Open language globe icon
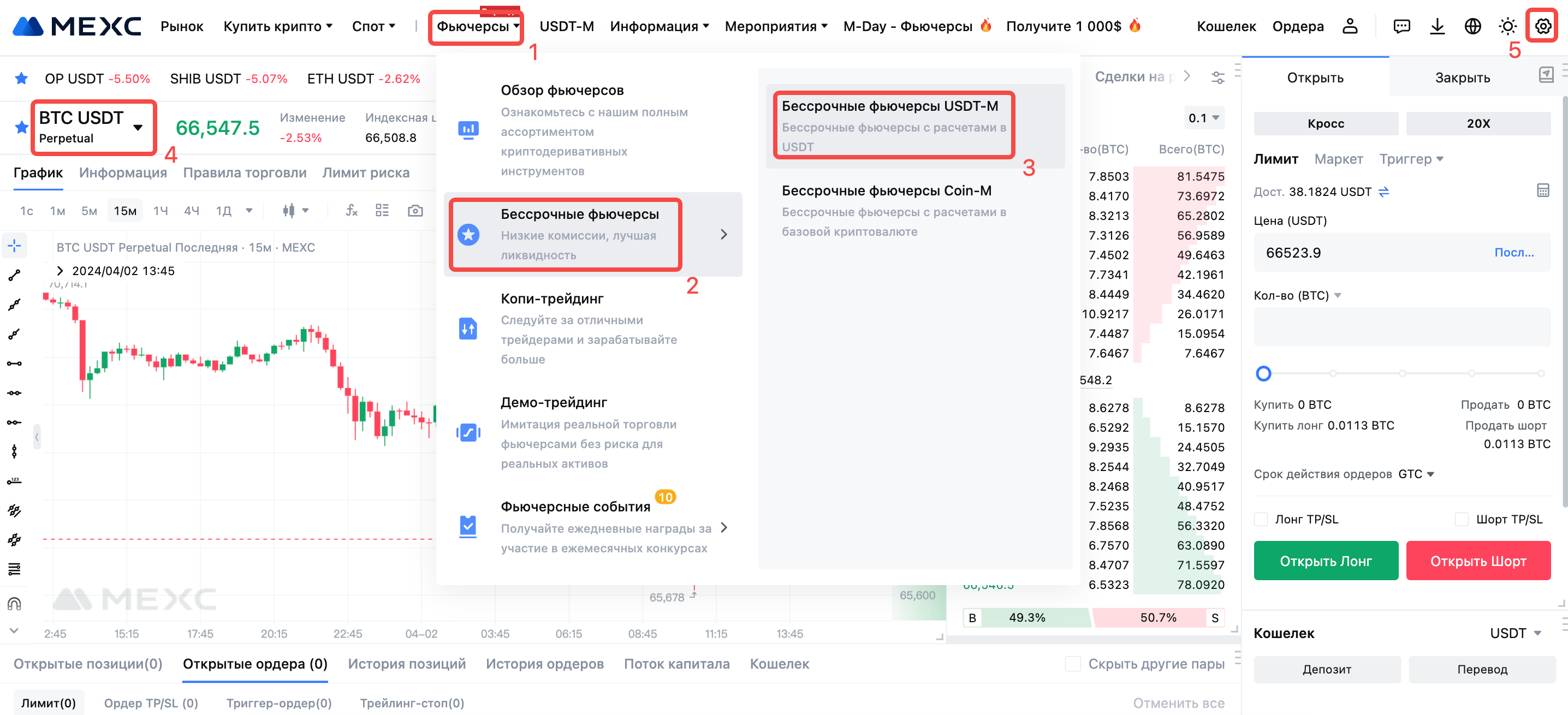The image size is (1568, 715). point(1472,26)
